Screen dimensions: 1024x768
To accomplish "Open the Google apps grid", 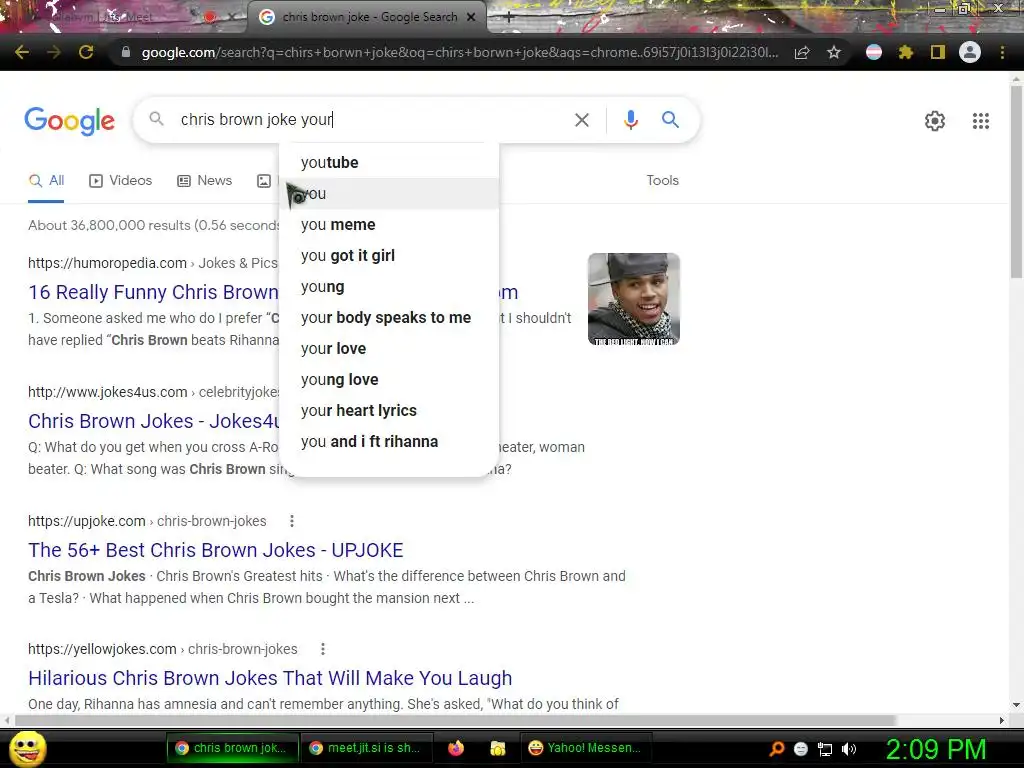I will (x=980, y=121).
